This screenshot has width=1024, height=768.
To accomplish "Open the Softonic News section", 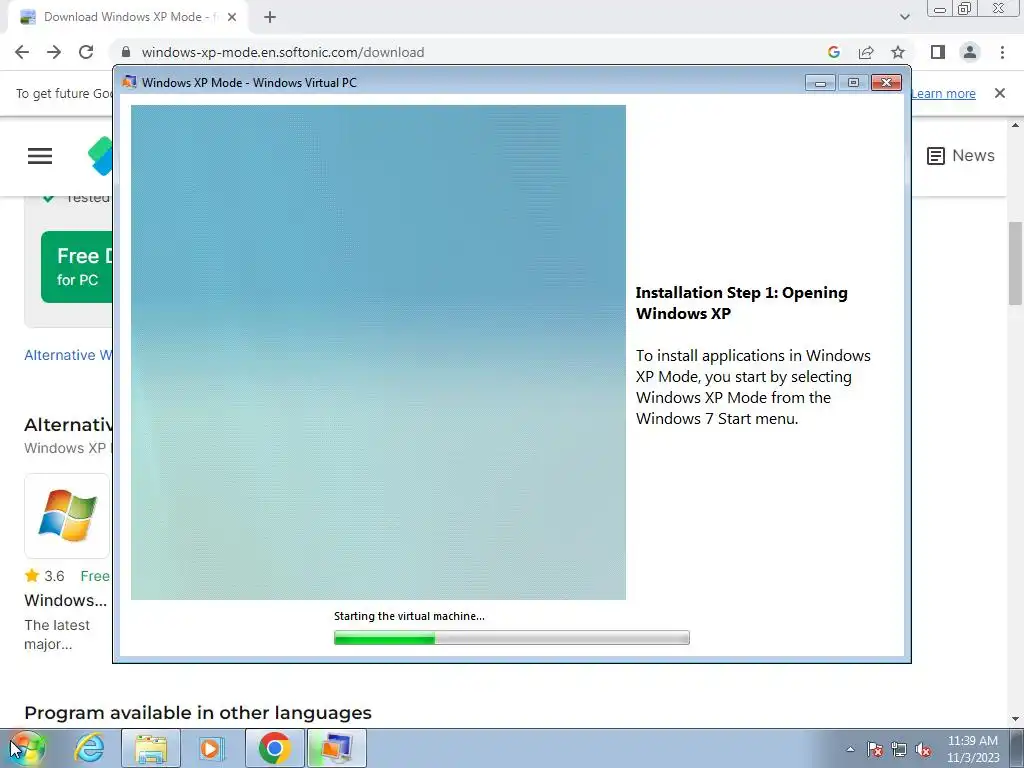I will tap(961, 155).
